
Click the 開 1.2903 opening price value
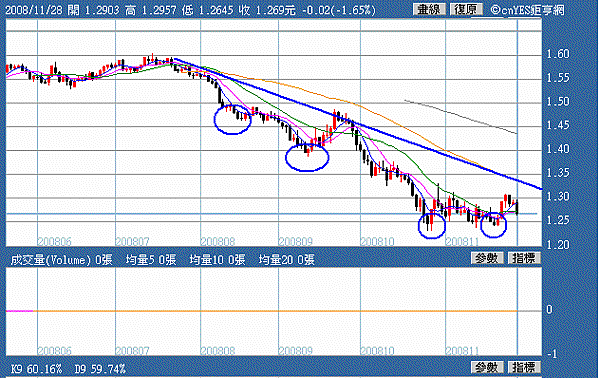click(94, 10)
